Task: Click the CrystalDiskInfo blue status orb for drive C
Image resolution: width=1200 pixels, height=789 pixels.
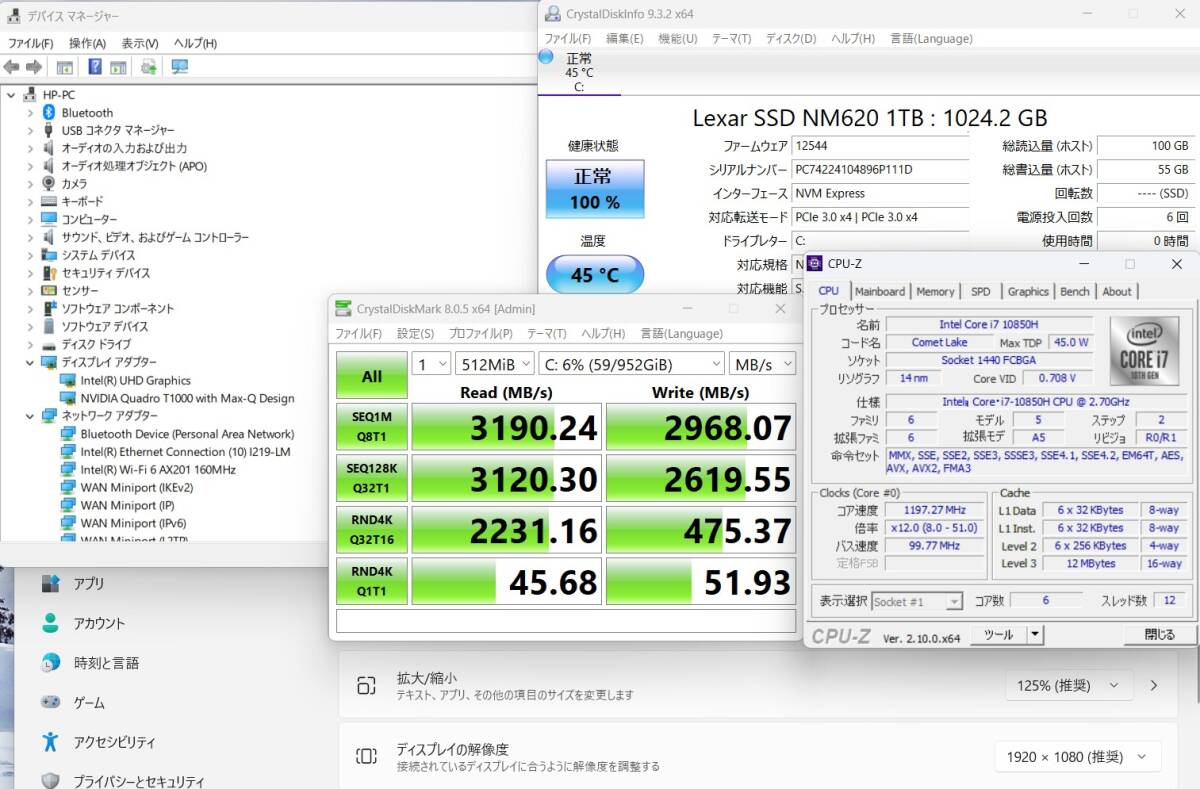Action: tap(546, 57)
